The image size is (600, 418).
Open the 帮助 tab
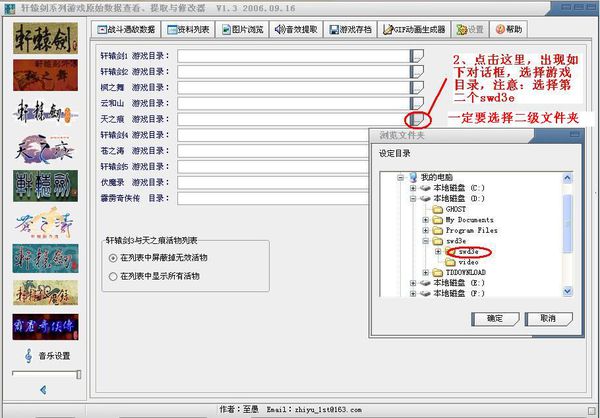click(x=509, y=29)
